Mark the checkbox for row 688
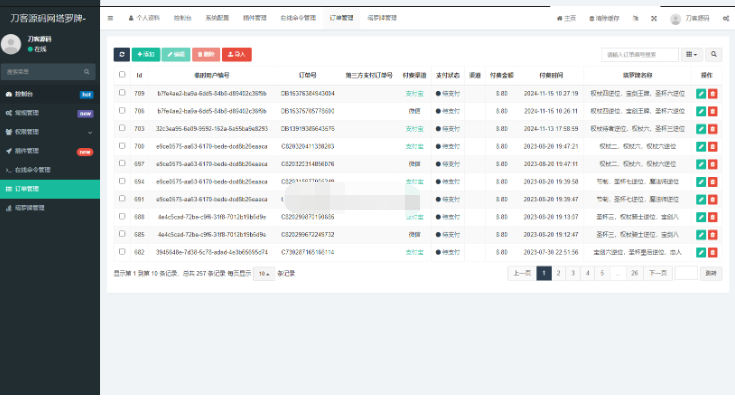Image resolution: width=735 pixels, height=404 pixels. 122,217
